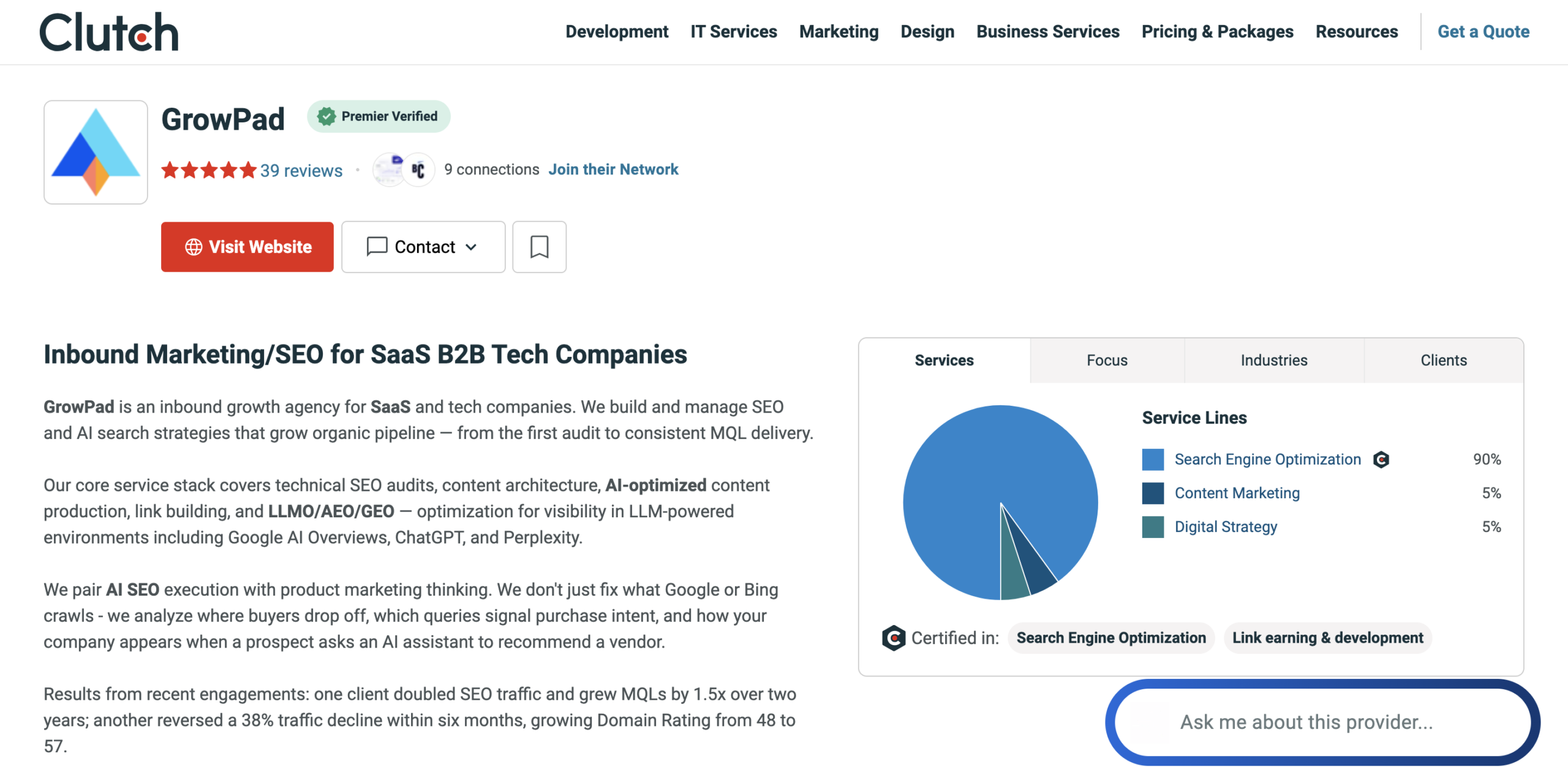Click Link earning & development tag
The height and width of the screenshot is (767, 1568).
click(x=1327, y=638)
